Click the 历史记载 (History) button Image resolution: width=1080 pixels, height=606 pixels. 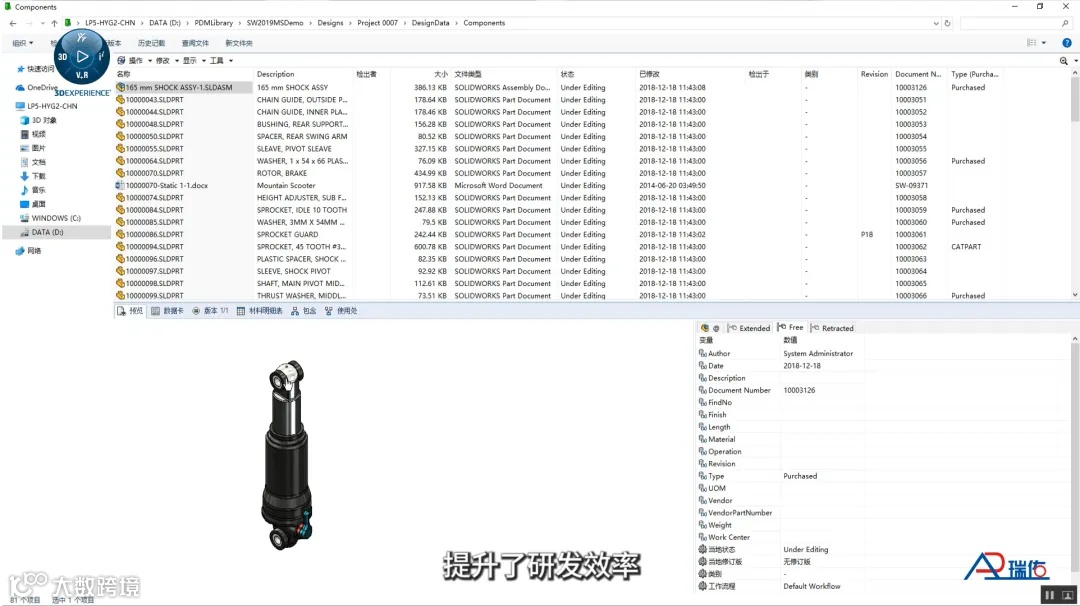152,43
